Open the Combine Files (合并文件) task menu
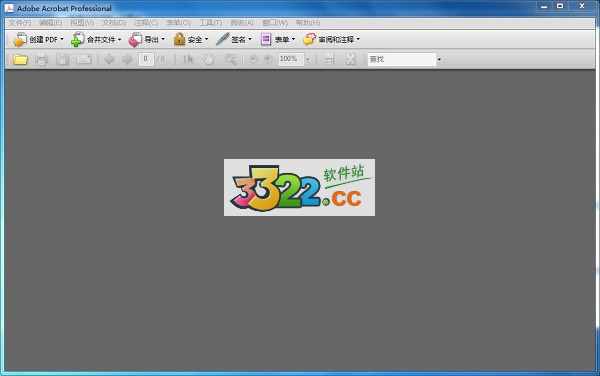The width and height of the screenshot is (600, 376). tap(96, 39)
